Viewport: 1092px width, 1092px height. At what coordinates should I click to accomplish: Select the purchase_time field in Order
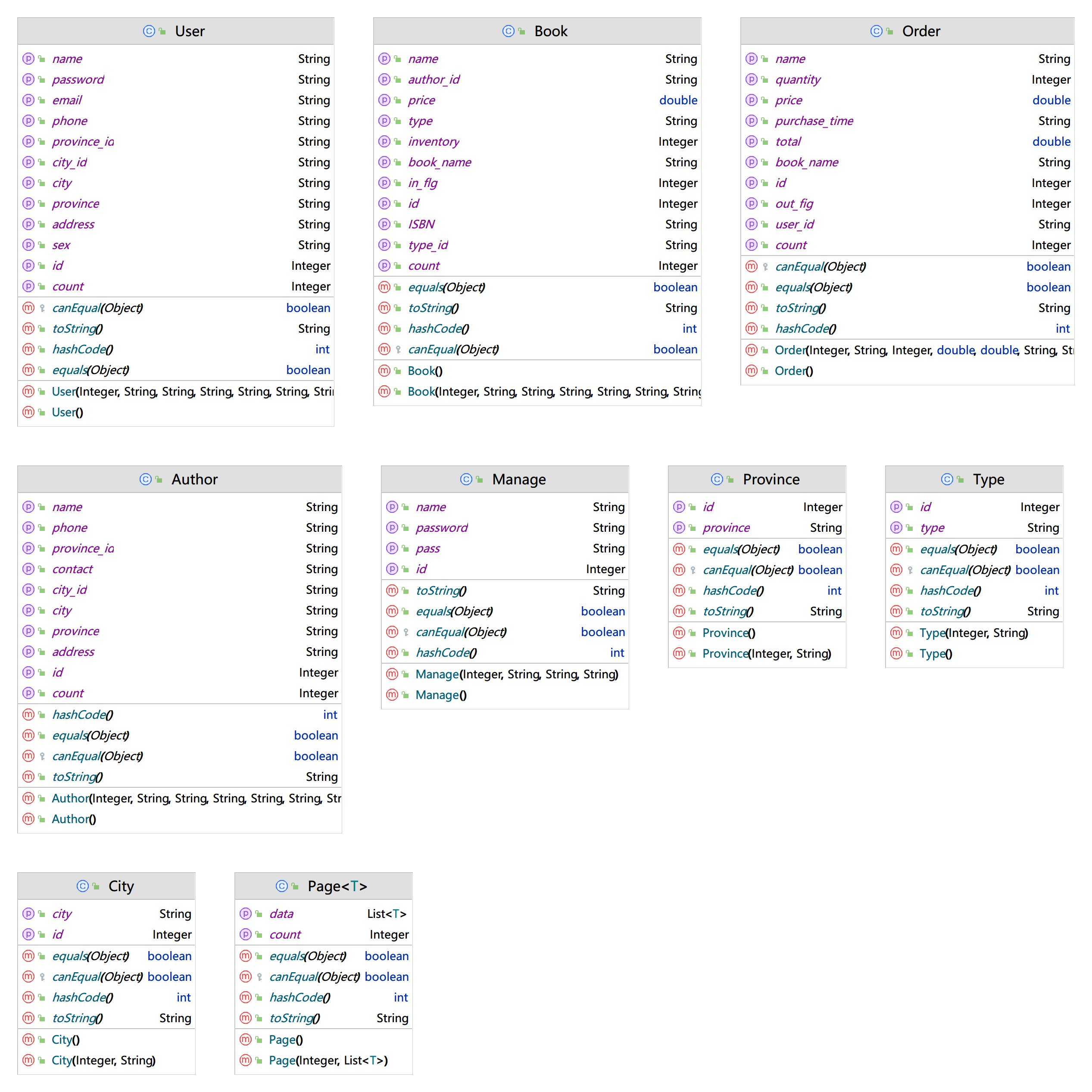click(814, 121)
